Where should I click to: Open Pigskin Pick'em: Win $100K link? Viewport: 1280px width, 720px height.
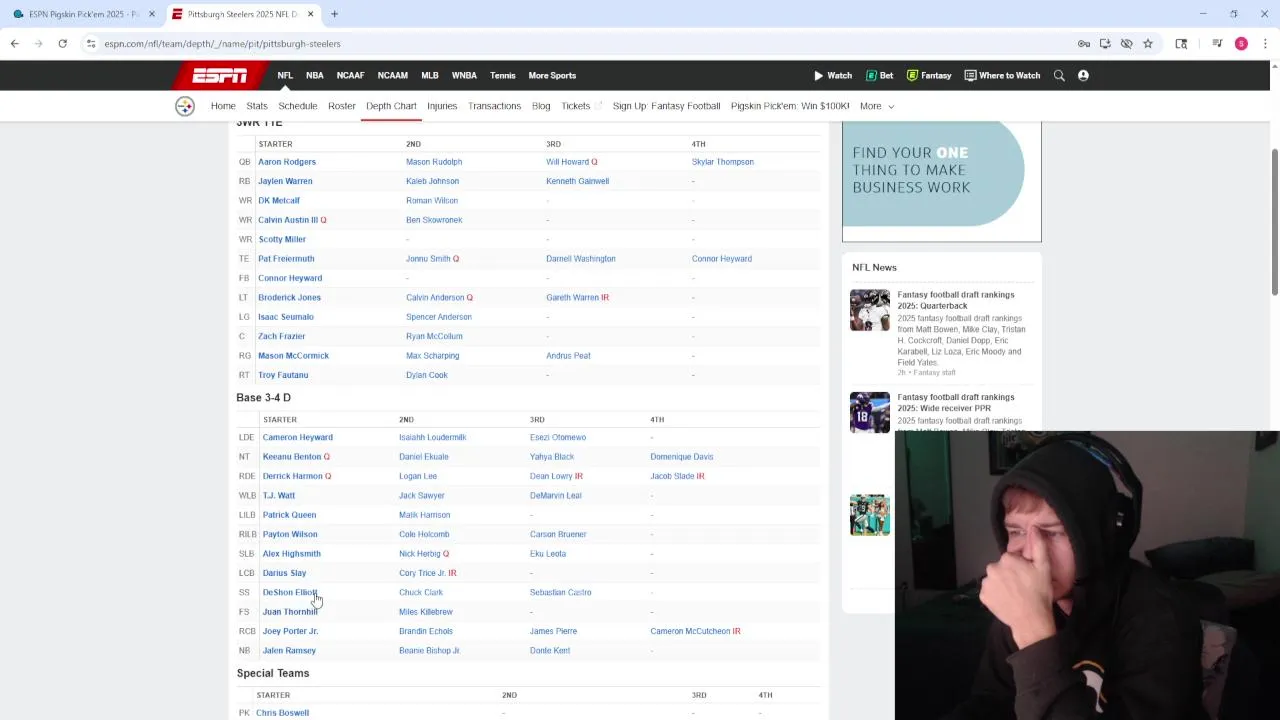click(790, 106)
